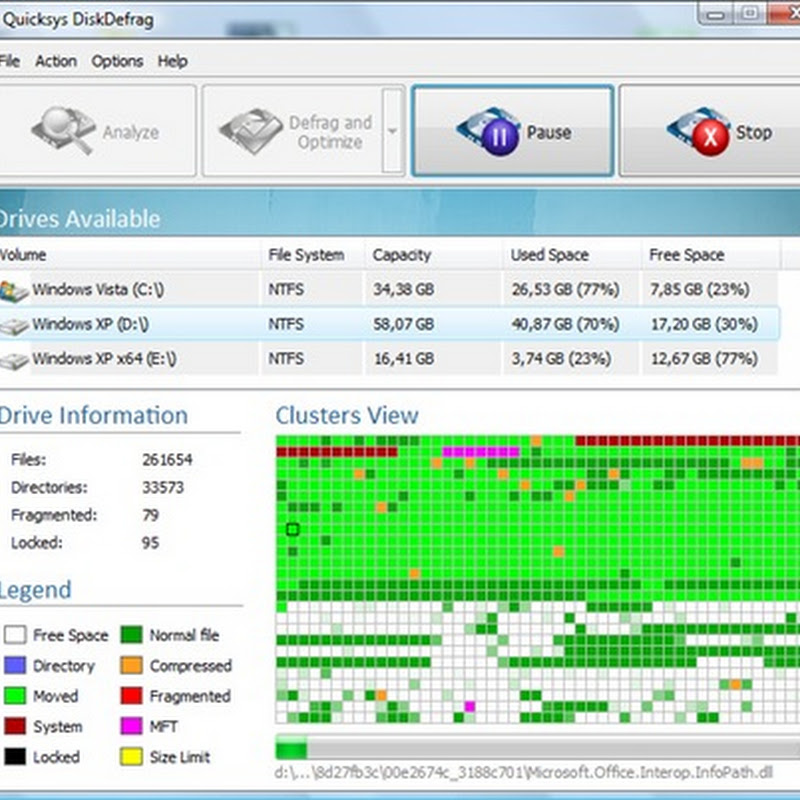
Task: Click the Compressed orange legend swatch
Action: click(132, 665)
